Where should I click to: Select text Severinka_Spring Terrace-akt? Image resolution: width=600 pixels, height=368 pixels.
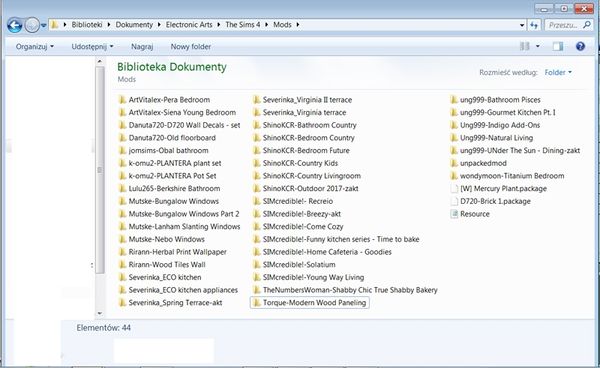coord(175,303)
